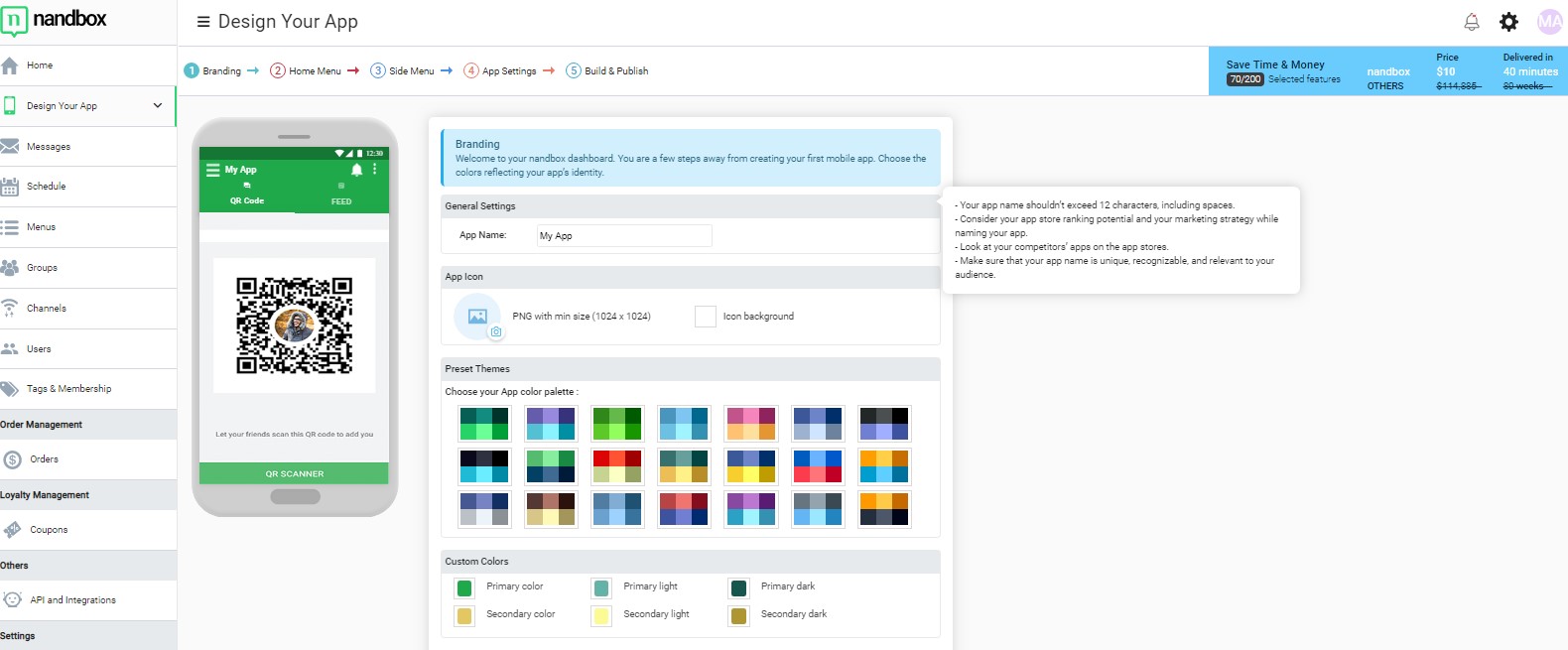Click the QR SCANNER button in preview
Image resolution: width=1568 pixels, height=650 pixels.
(294, 473)
